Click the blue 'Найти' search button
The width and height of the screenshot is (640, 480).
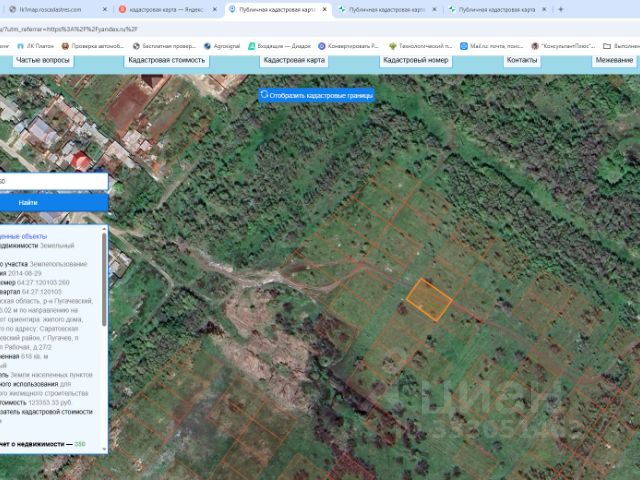(x=54, y=202)
